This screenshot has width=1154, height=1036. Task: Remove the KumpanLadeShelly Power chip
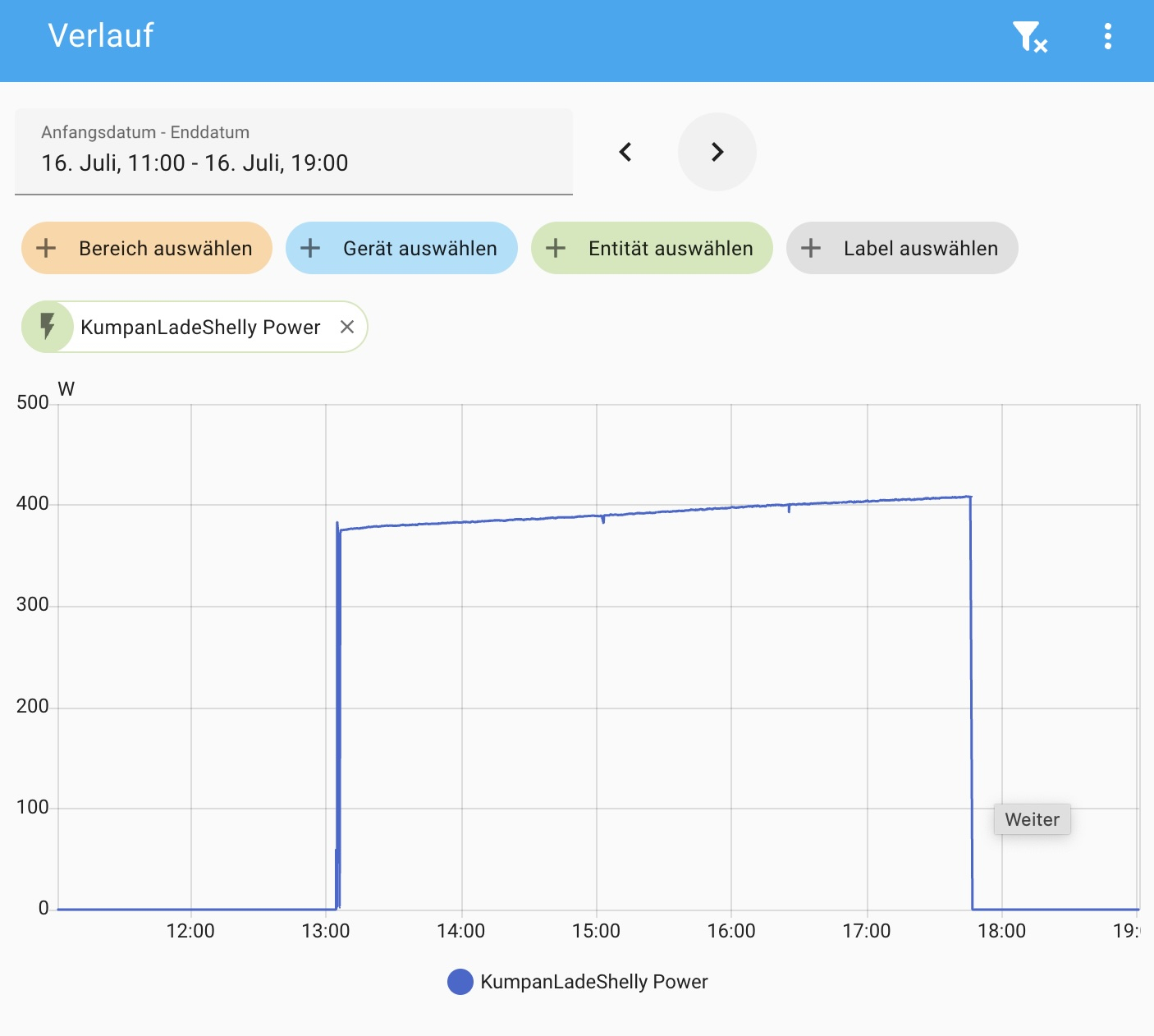click(x=347, y=327)
